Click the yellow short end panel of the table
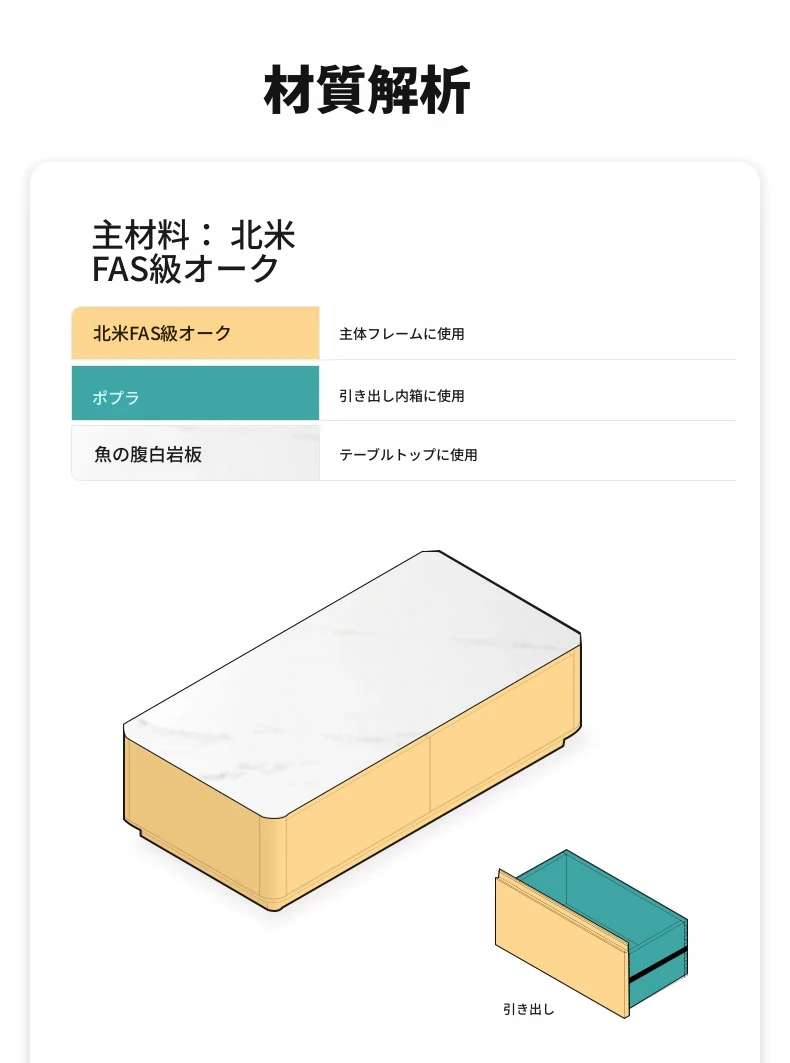 coord(192,814)
